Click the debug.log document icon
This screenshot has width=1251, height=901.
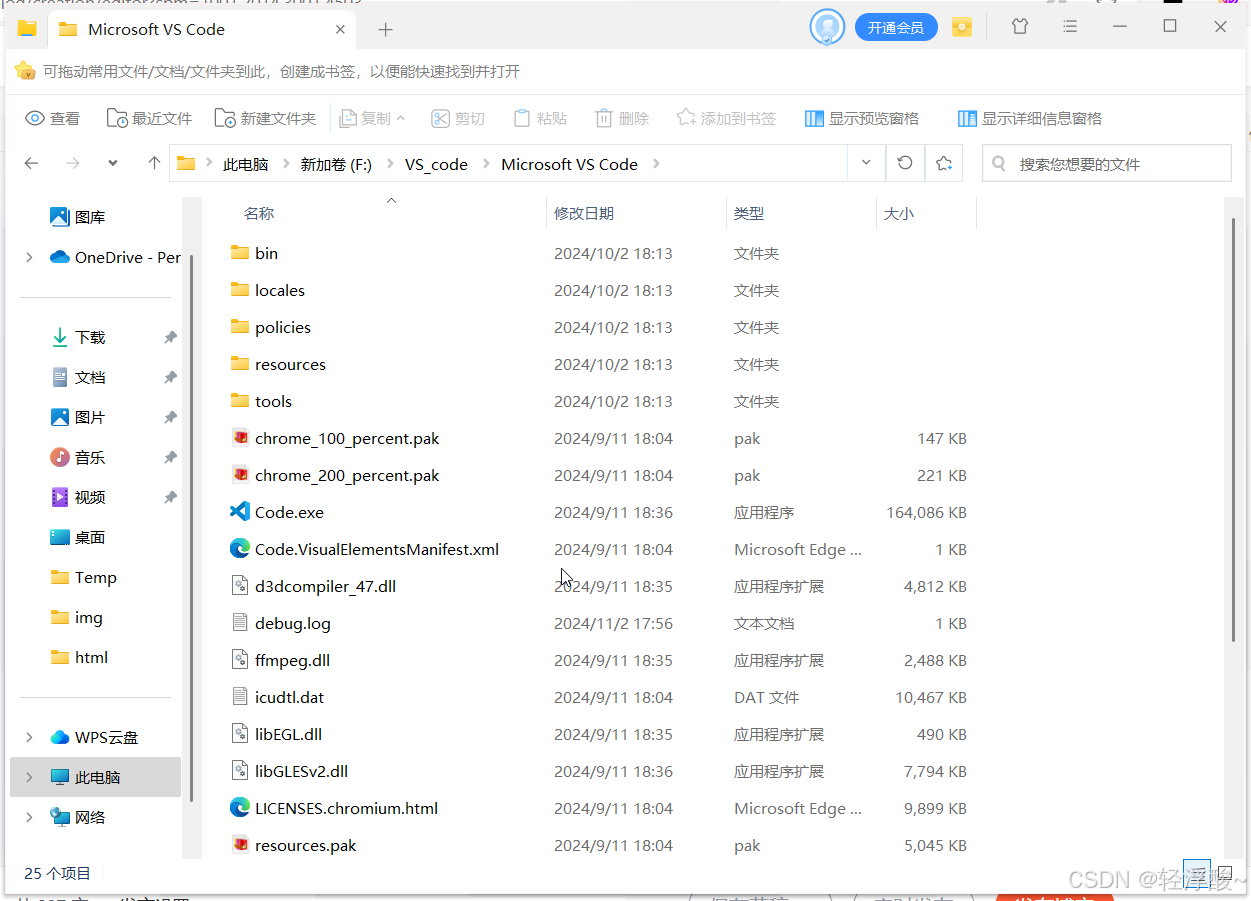[240, 623]
